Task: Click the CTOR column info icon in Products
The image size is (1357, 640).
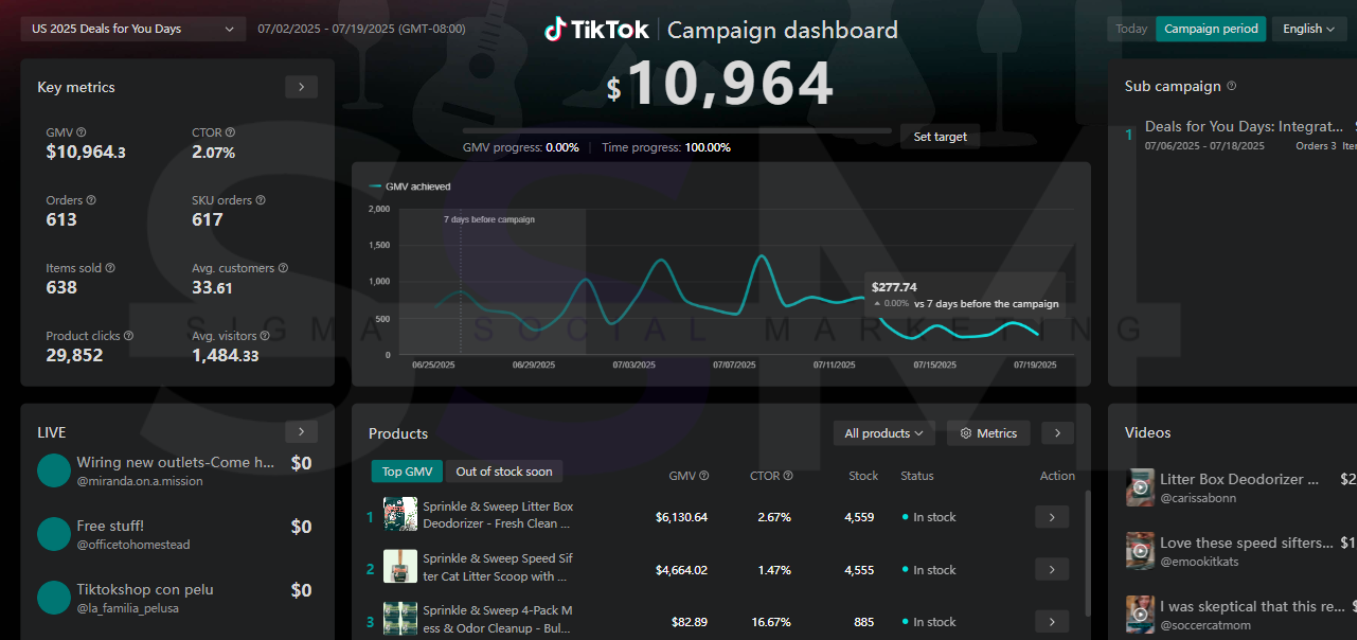Action: tap(788, 476)
